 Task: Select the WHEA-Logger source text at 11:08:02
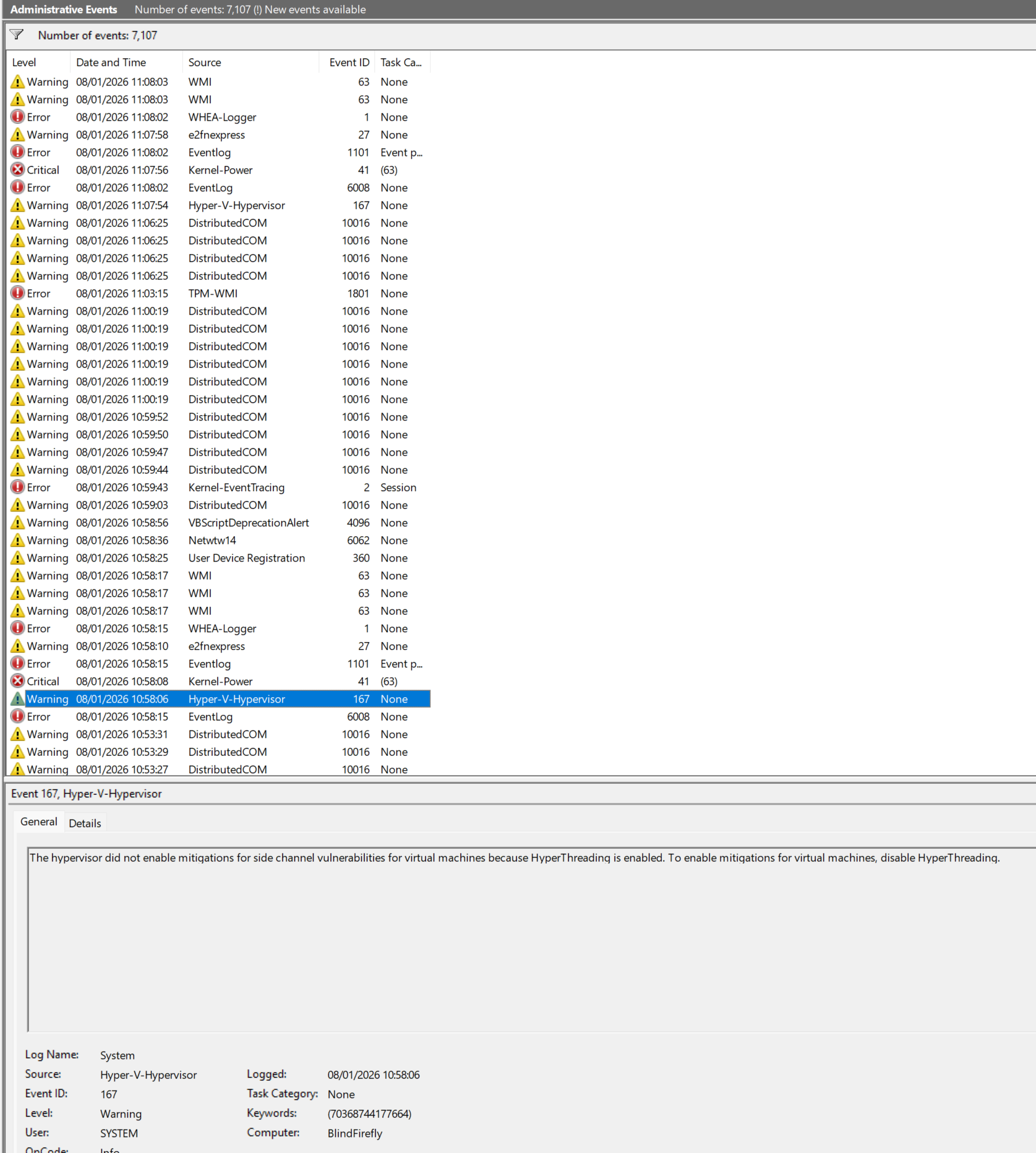(x=222, y=117)
